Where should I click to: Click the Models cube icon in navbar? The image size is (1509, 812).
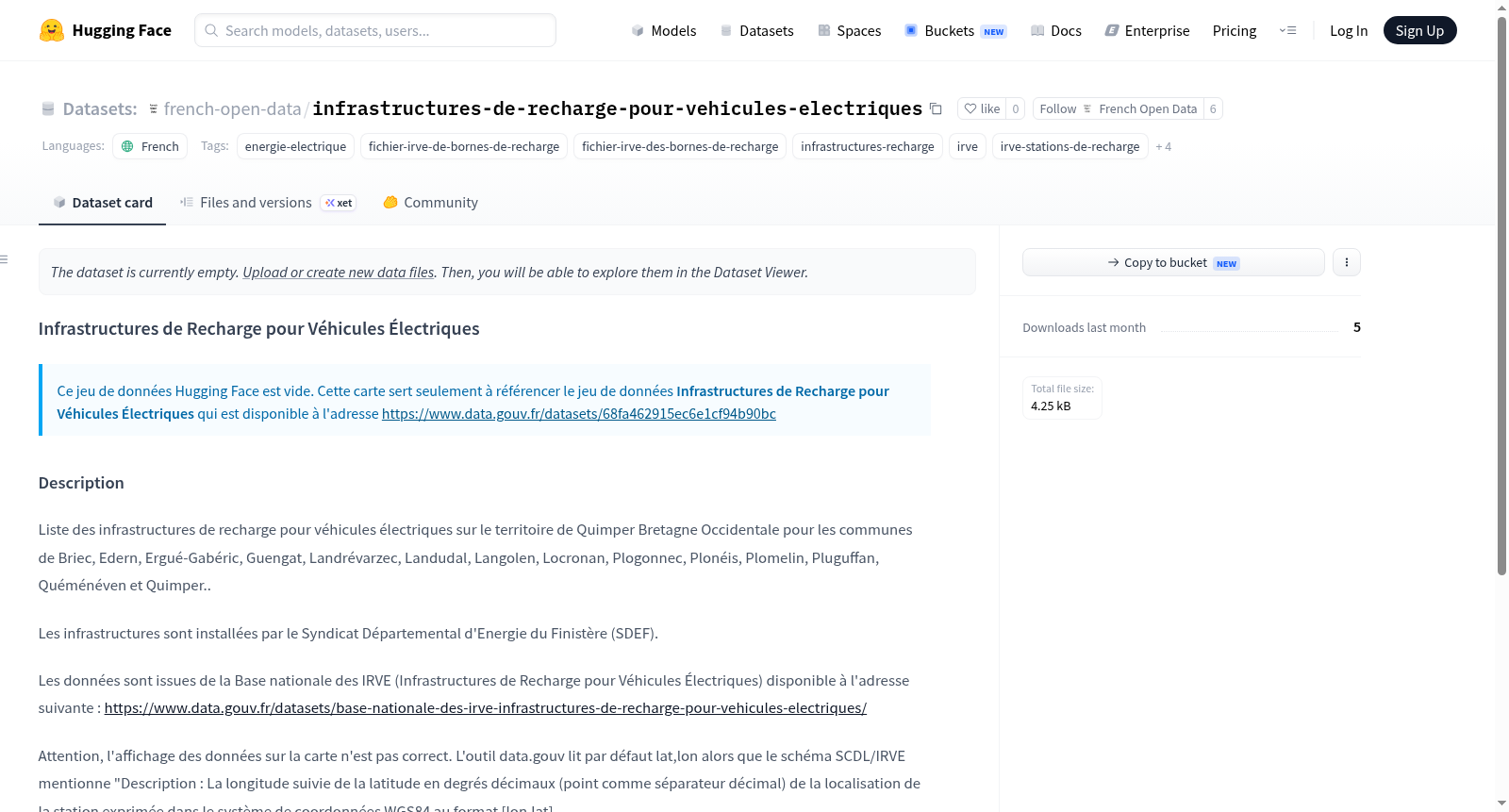638,31
